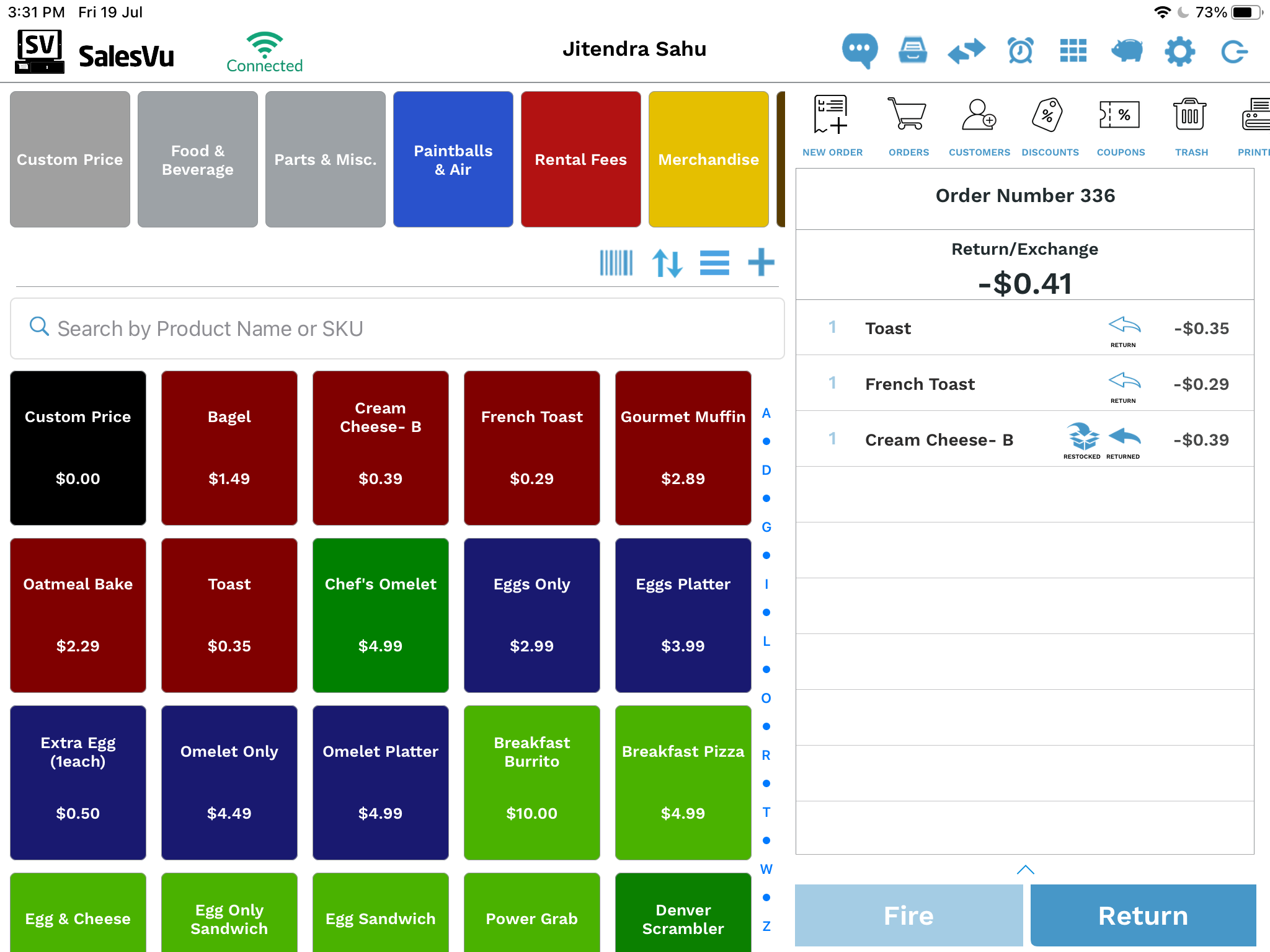Image resolution: width=1270 pixels, height=952 pixels.
Task: Expand the order panel chevron
Action: 1026,870
